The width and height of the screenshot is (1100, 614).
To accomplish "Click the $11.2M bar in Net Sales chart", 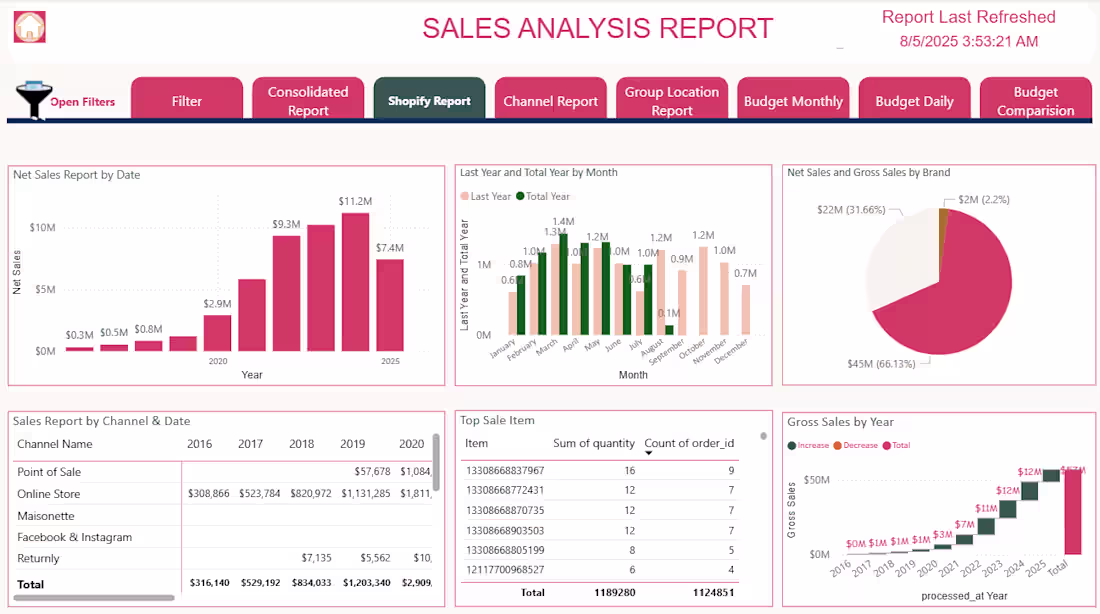I will (356, 282).
